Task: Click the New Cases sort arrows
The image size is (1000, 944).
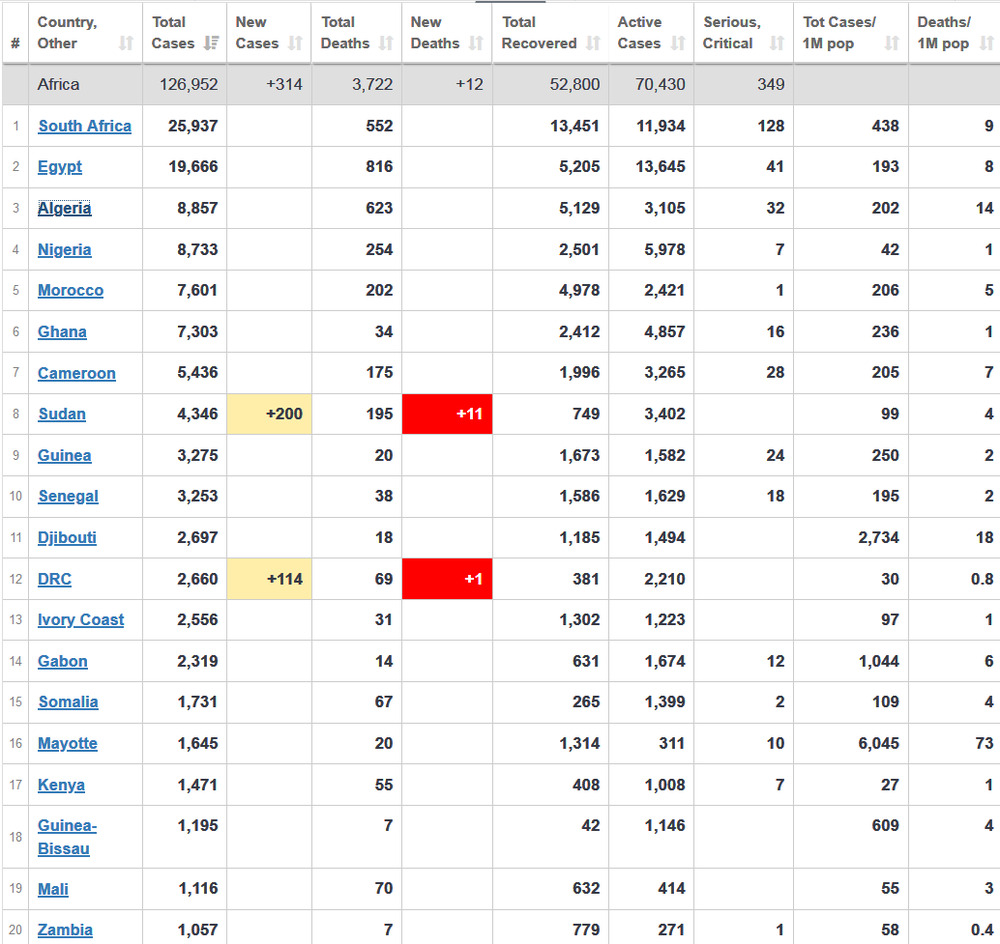Action: pyautogui.click(x=295, y=43)
